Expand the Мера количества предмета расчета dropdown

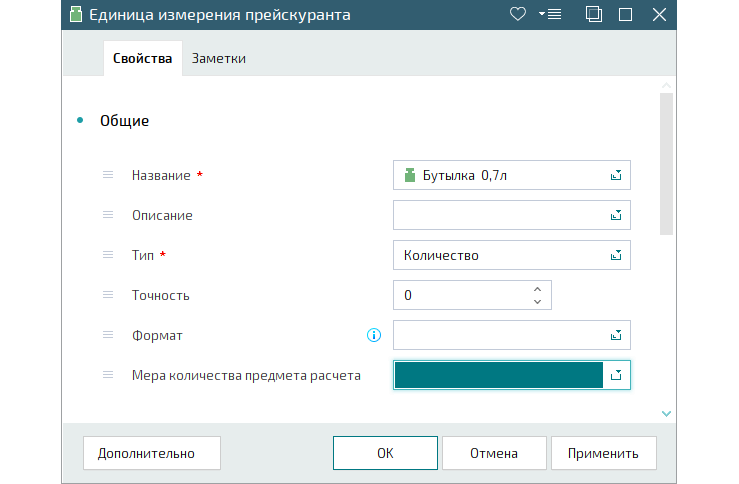point(616,375)
